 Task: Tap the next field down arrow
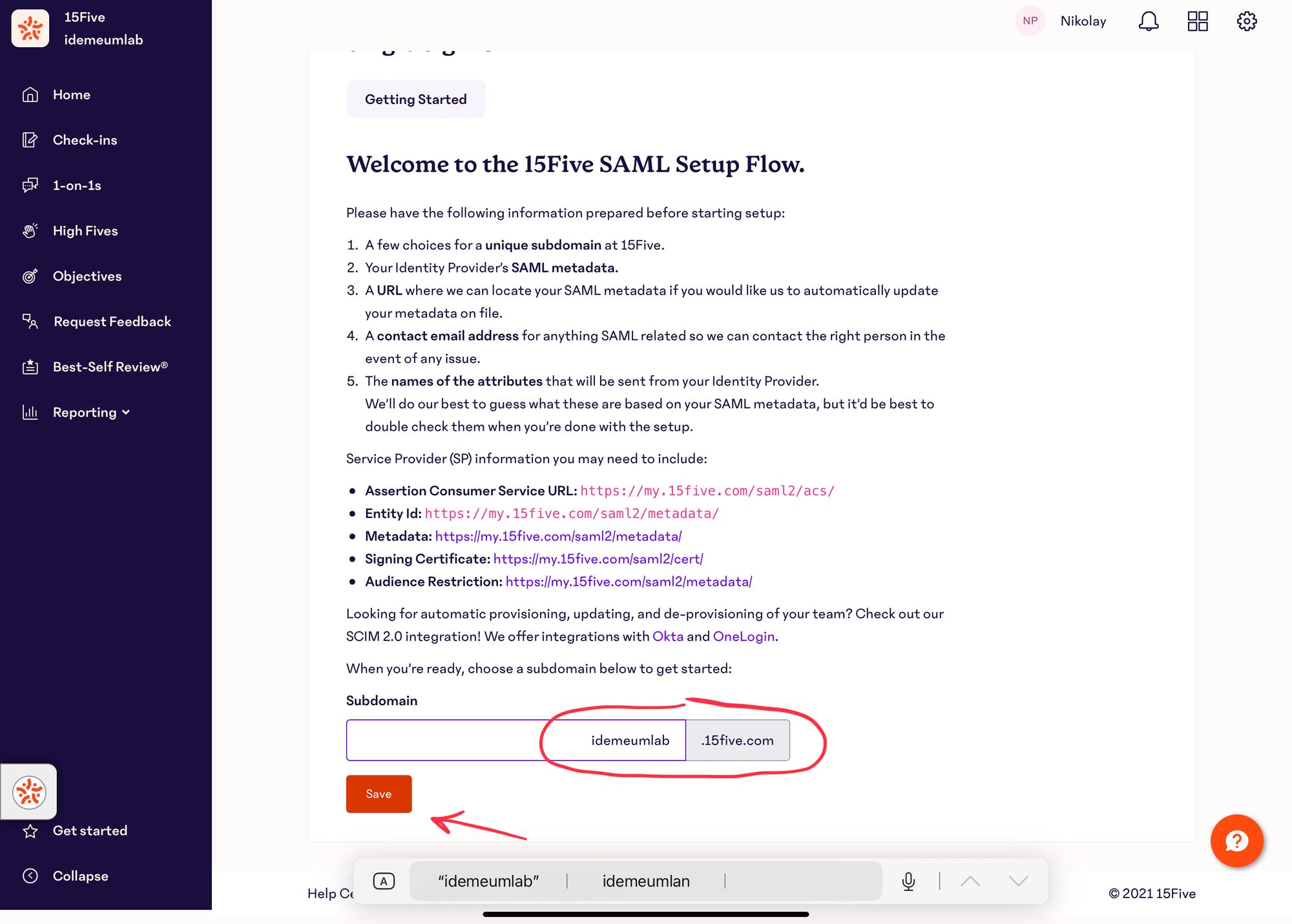(x=1019, y=881)
